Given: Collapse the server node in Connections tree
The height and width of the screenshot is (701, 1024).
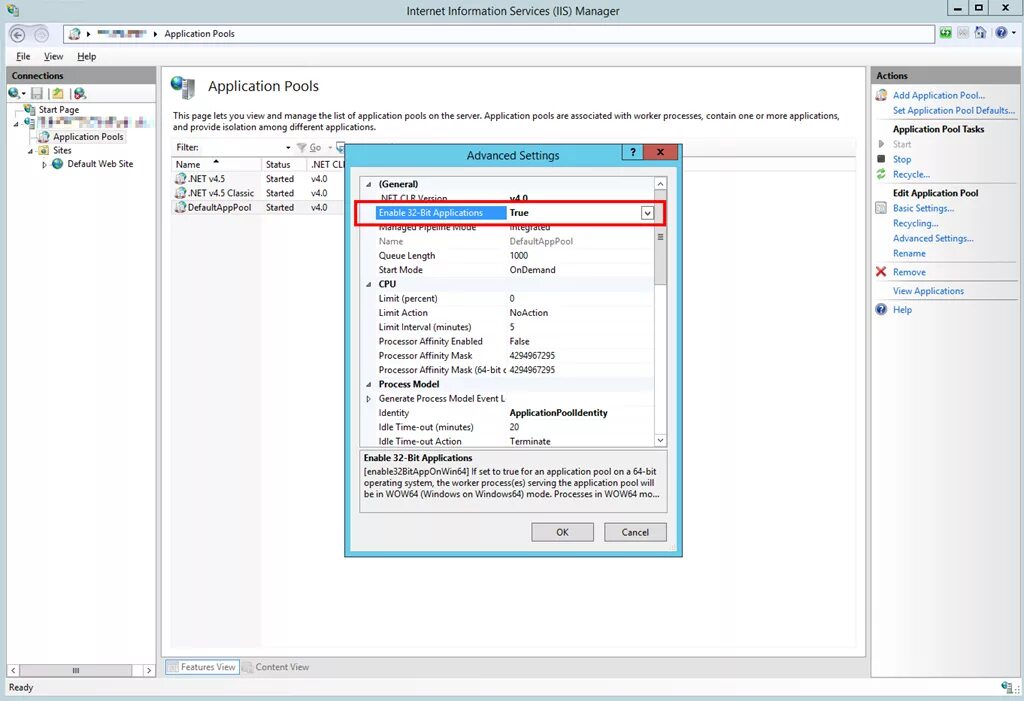Looking at the screenshot, I should [x=16, y=123].
